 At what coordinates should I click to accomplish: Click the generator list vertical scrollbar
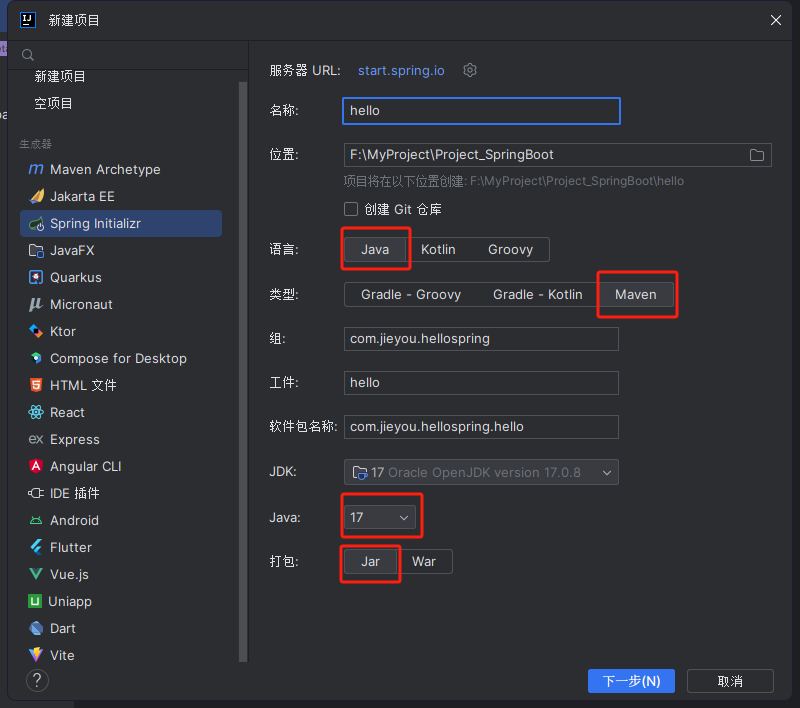[243, 371]
